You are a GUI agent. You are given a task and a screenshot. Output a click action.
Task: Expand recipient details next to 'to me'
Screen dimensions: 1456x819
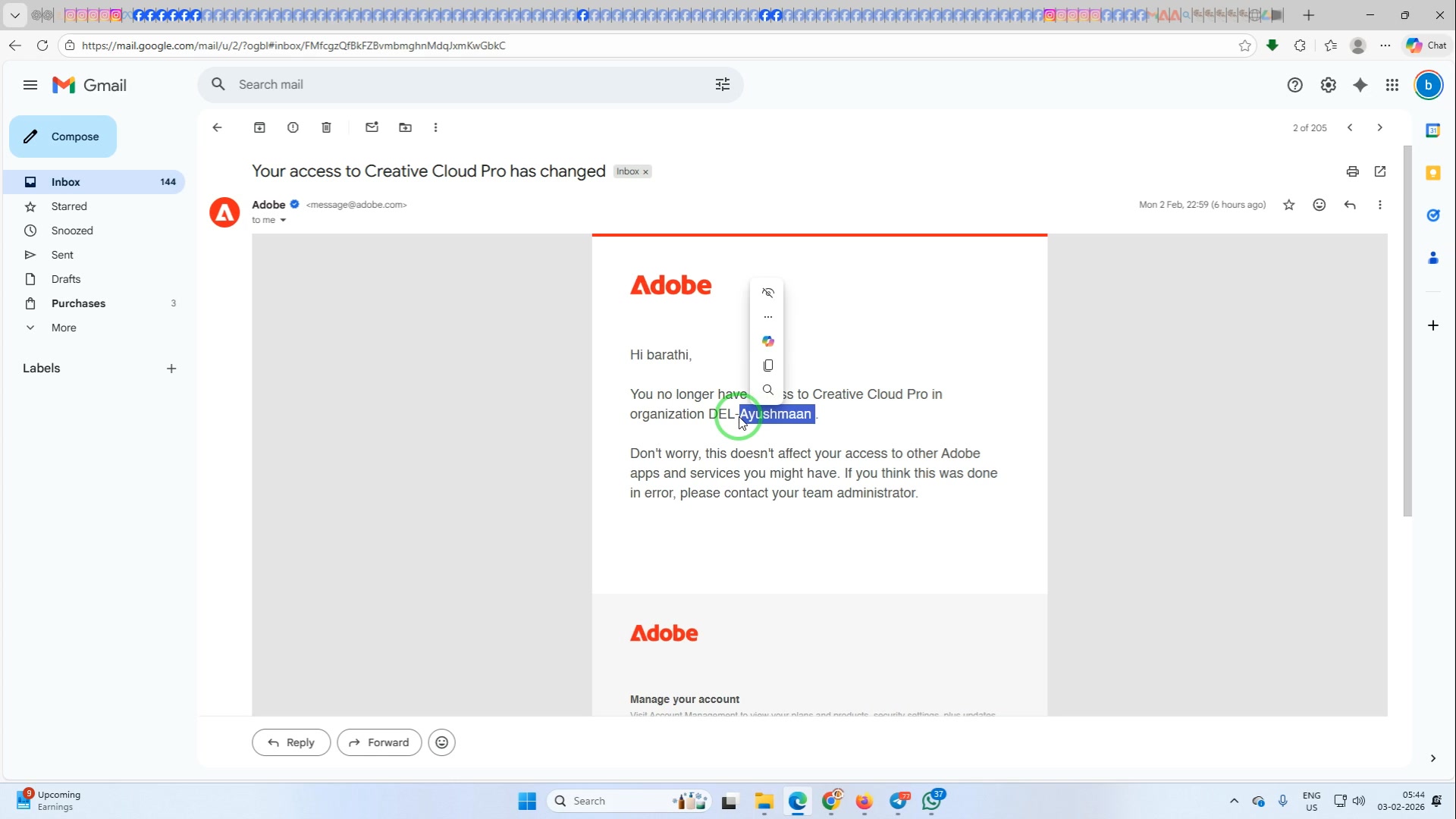(x=283, y=221)
